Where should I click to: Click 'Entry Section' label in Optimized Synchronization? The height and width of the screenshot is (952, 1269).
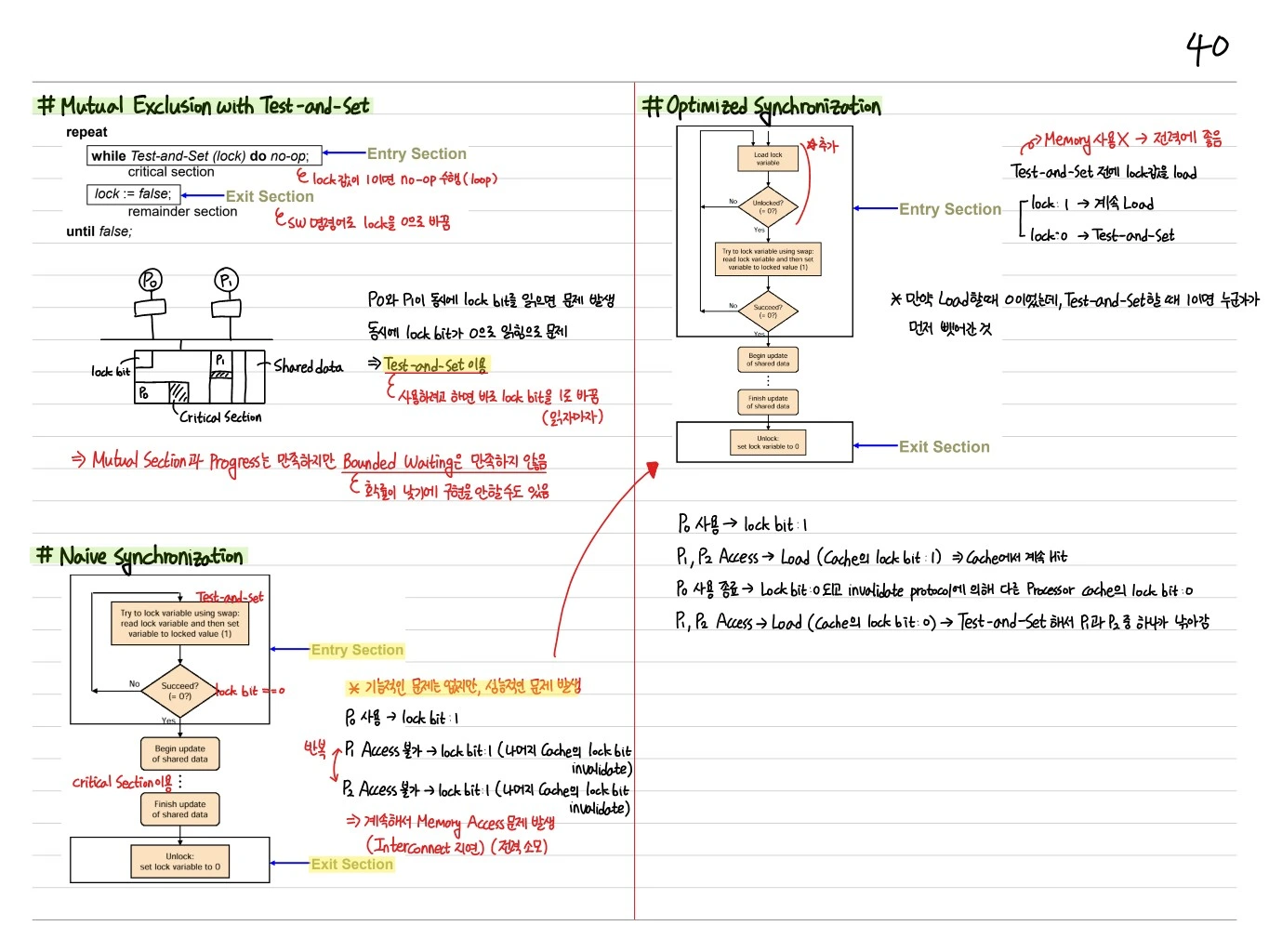pos(950,209)
